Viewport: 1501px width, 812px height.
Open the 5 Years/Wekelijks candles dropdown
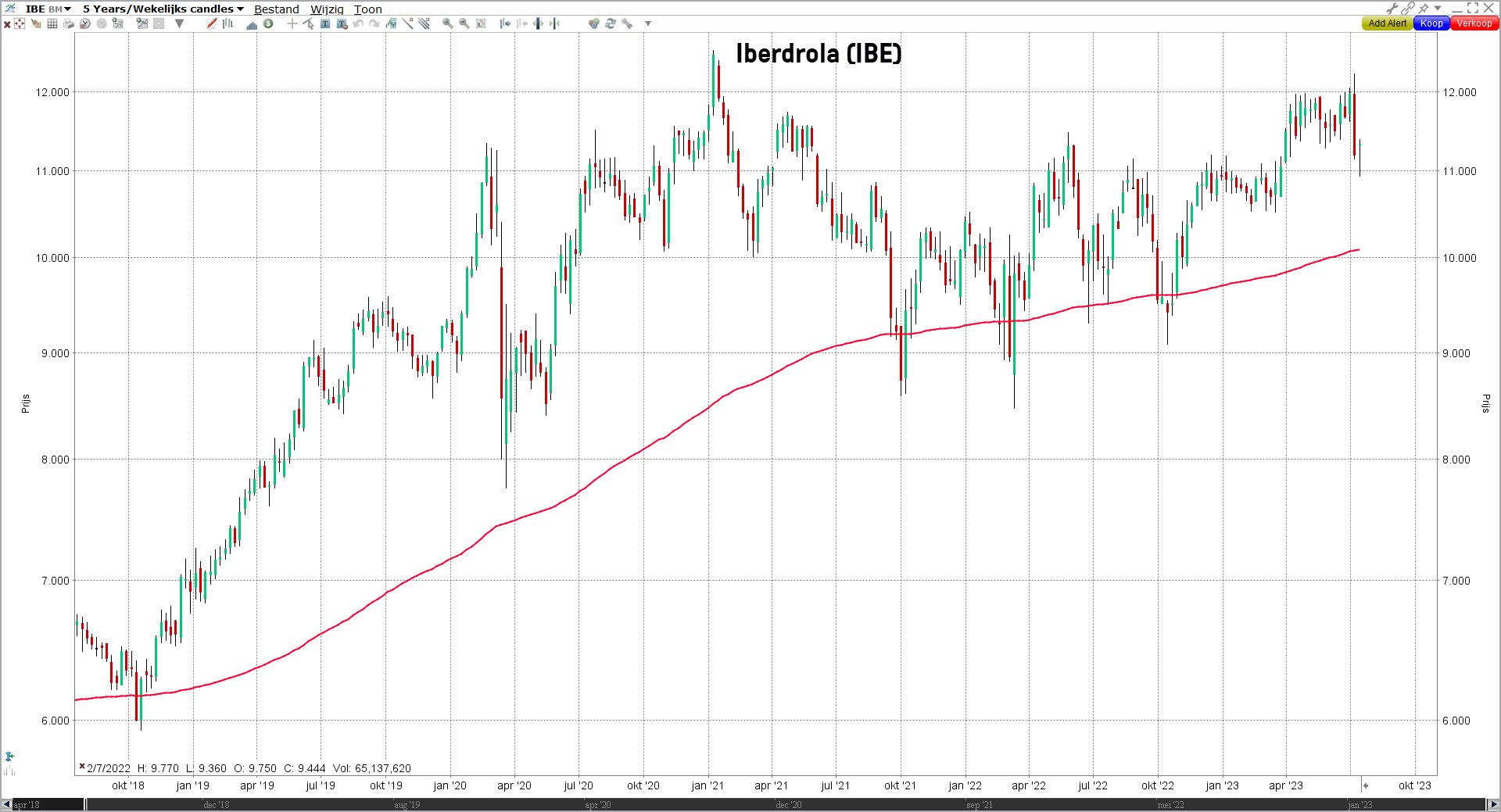pyautogui.click(x=163, y=9)
